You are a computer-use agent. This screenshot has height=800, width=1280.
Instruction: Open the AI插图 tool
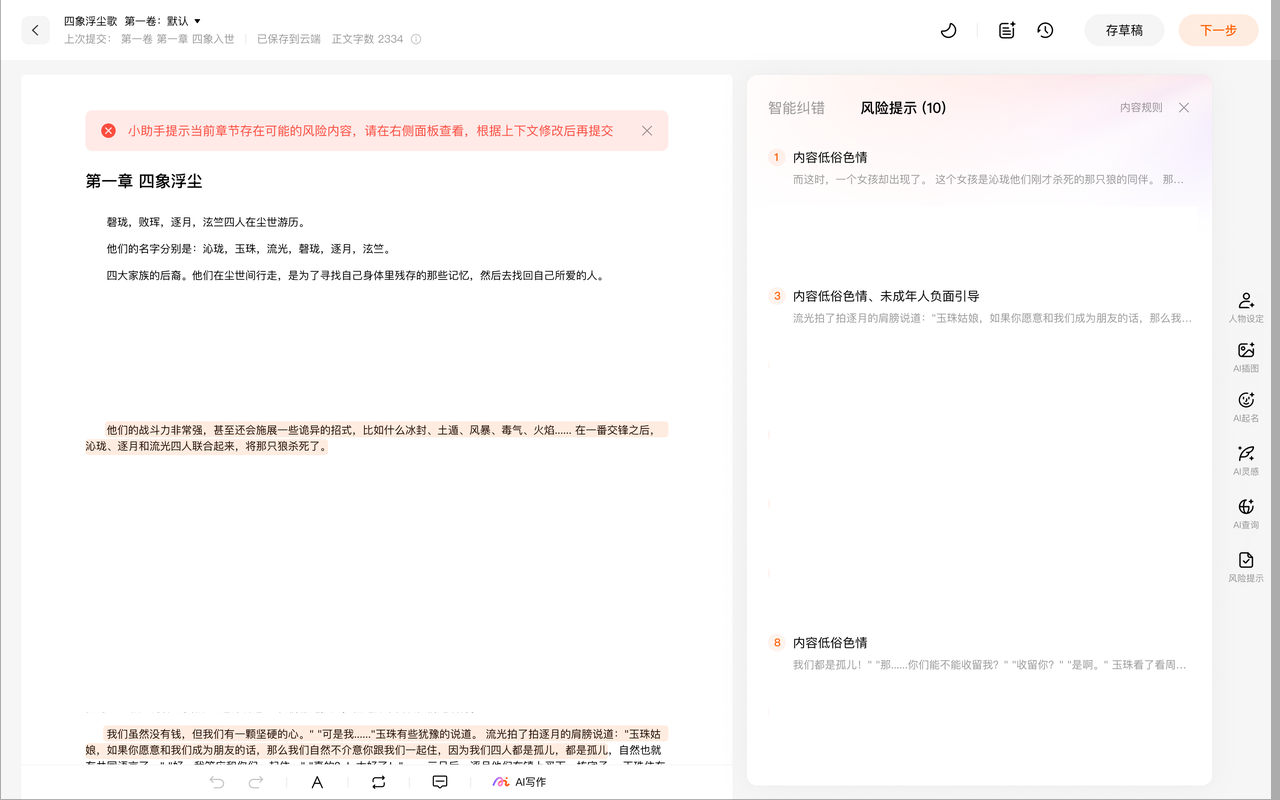point(1246,357)
